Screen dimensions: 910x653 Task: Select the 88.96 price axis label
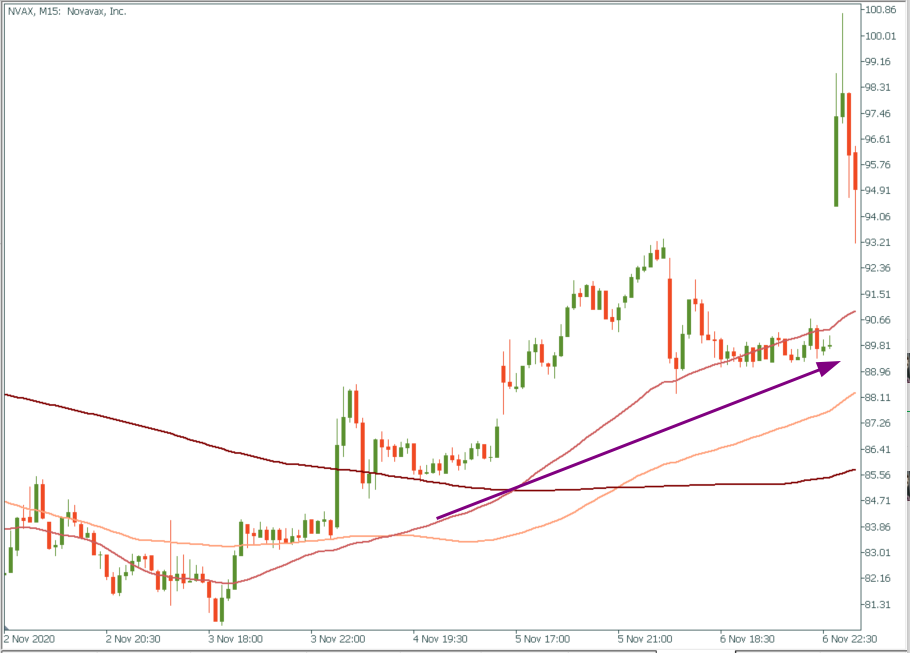click(881, 371)
